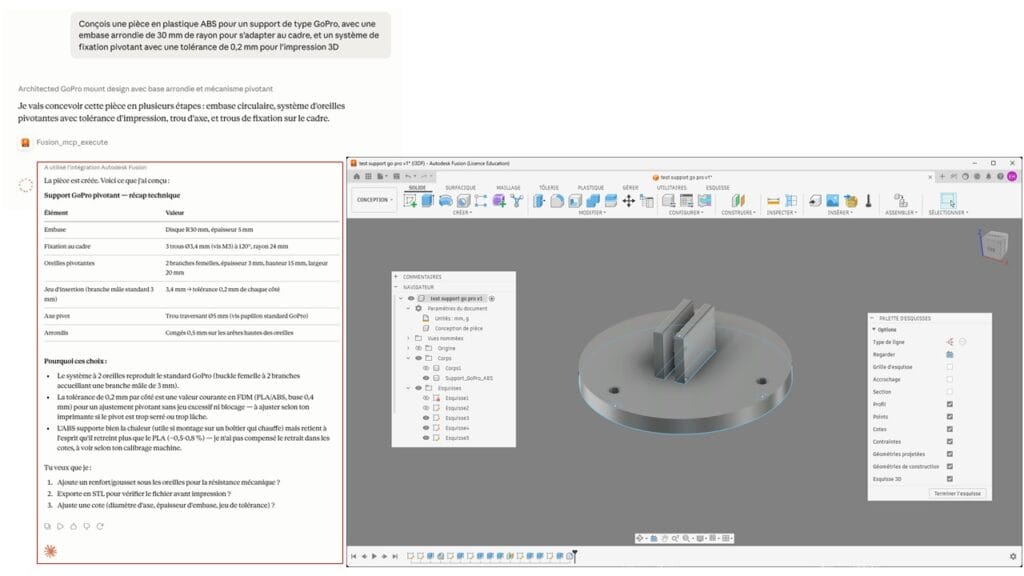This screenshot has height=576, width=1024.
Task: Uncheck the Profil checkbox
Action: 950,404
